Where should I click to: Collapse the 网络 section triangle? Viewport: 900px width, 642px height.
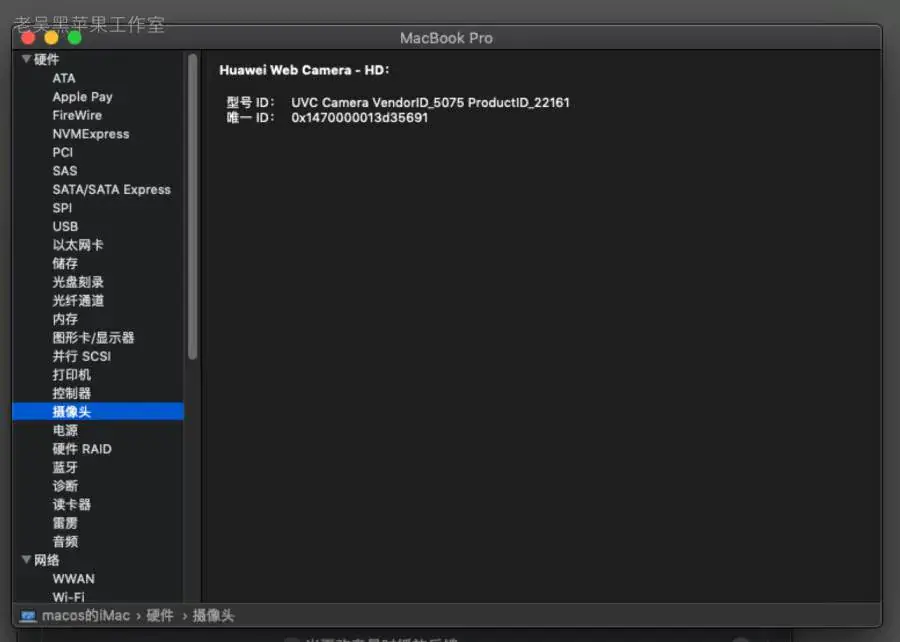click(x=26, y=560)
